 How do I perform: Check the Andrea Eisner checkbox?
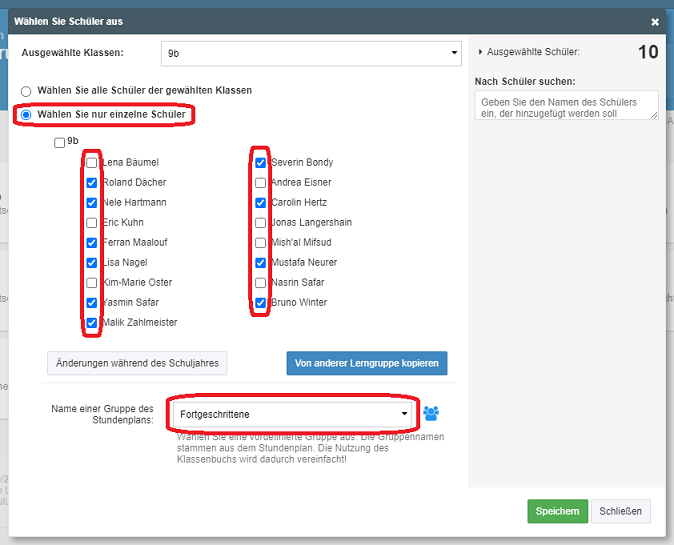pyautogui.click(x=261, y=182)
